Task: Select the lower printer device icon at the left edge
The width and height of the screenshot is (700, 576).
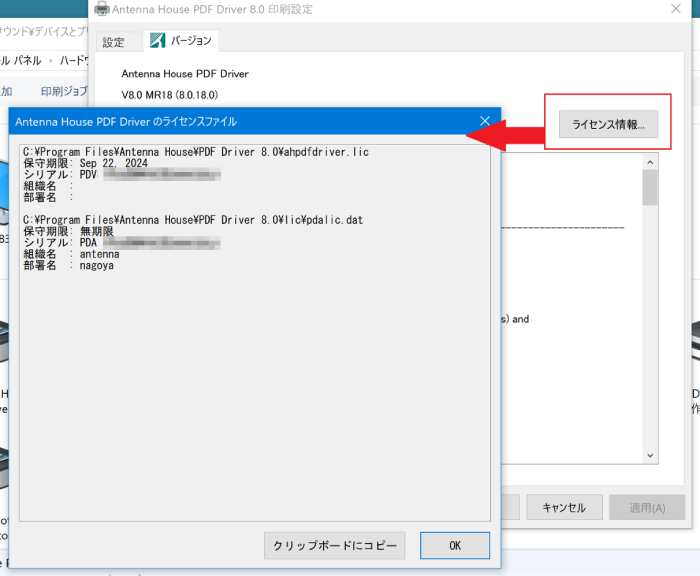Action: tap(4, 468)
